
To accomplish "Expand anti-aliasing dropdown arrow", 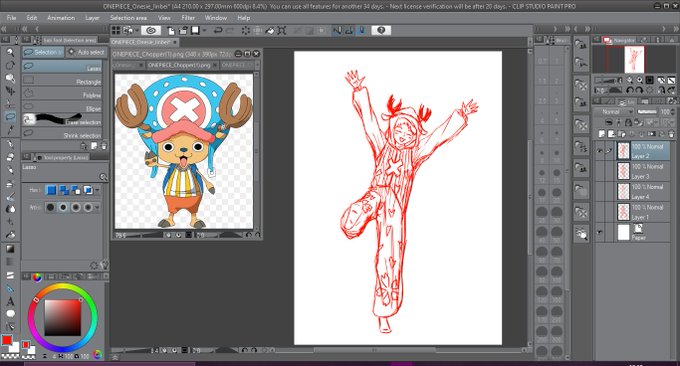I will coord(97,207).
